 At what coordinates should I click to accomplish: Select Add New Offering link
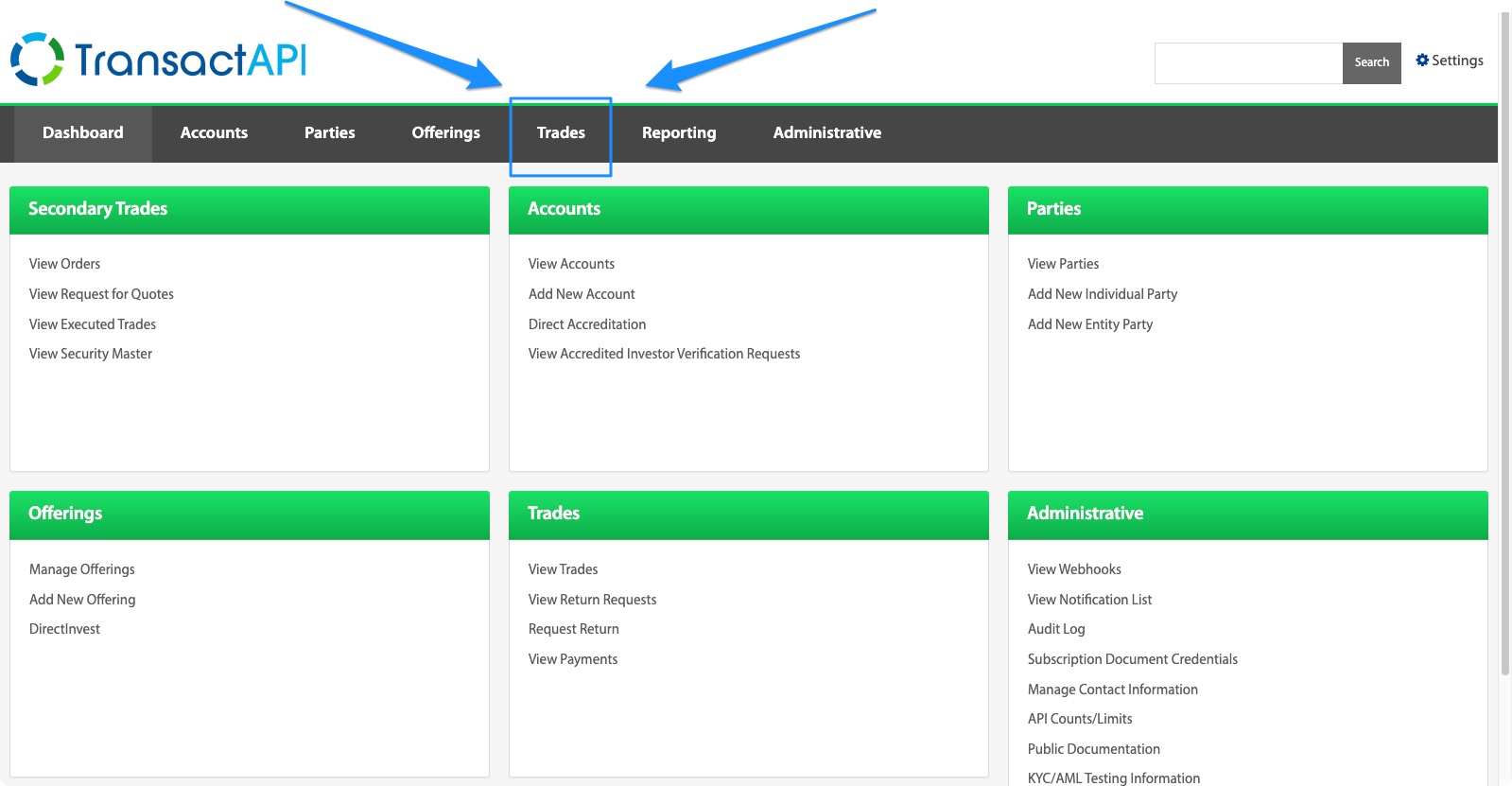(82, 600)
